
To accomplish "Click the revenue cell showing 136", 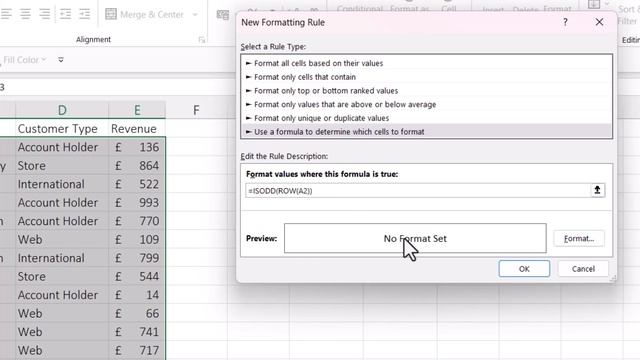I will tap(137, 147).
